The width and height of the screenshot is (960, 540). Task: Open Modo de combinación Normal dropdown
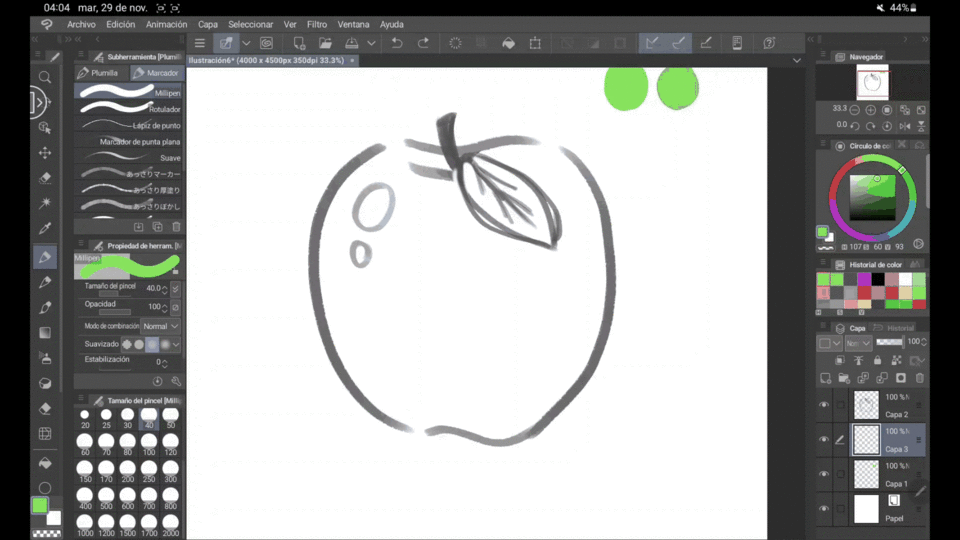point(160,326)
